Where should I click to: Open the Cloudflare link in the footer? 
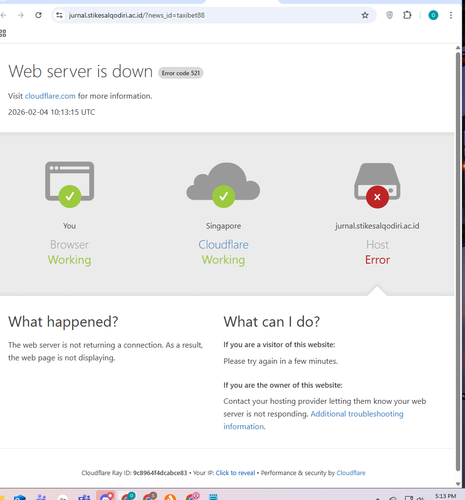click(351, 473)
